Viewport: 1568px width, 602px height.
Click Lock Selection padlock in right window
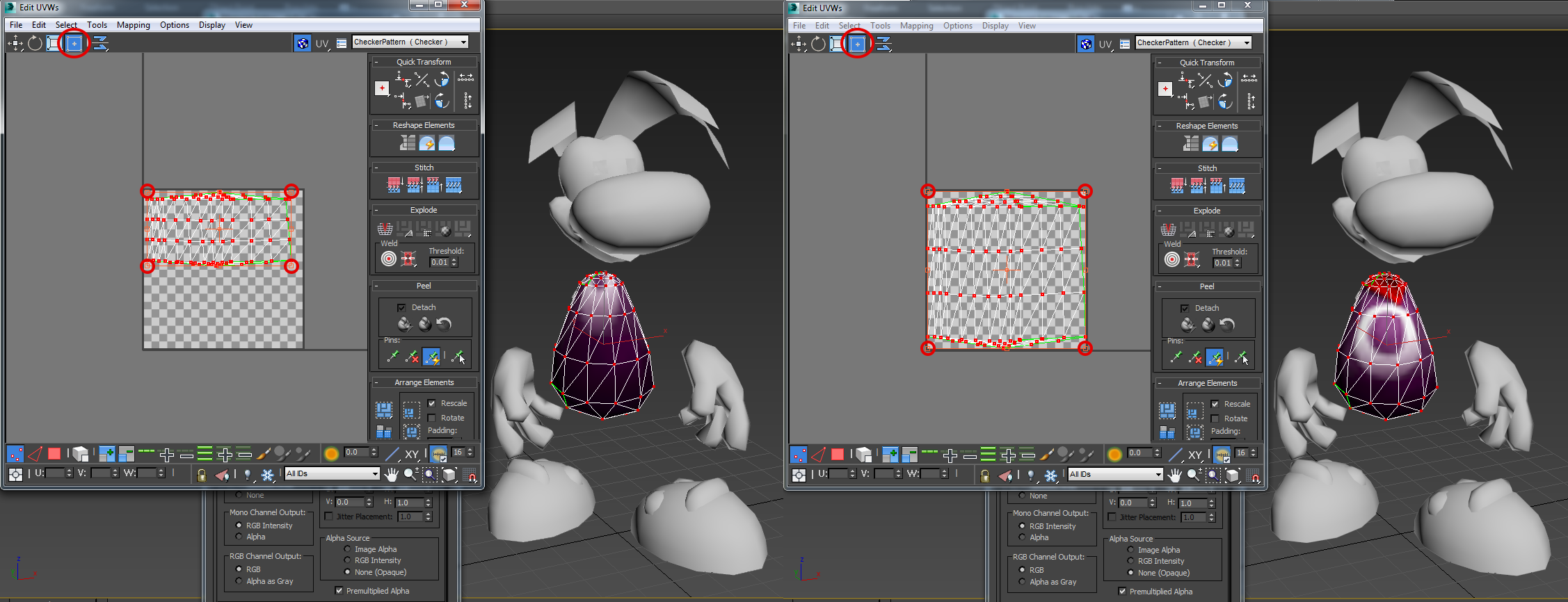[x=984, y=475]
